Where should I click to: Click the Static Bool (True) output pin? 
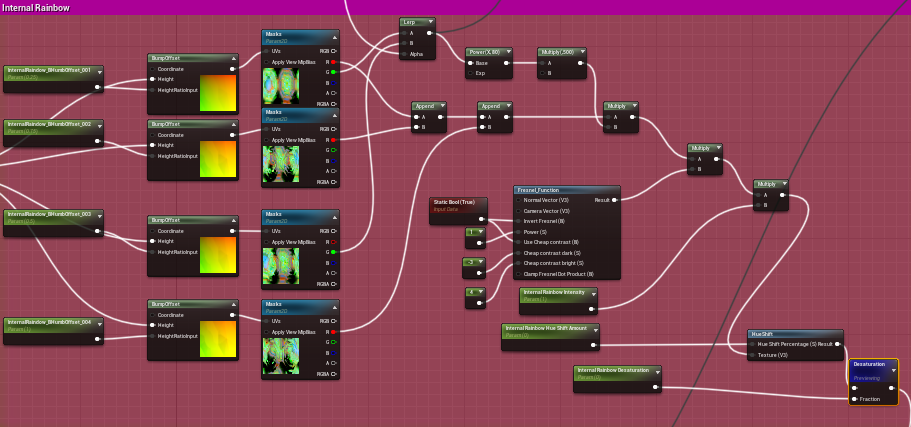pos(481,218)
